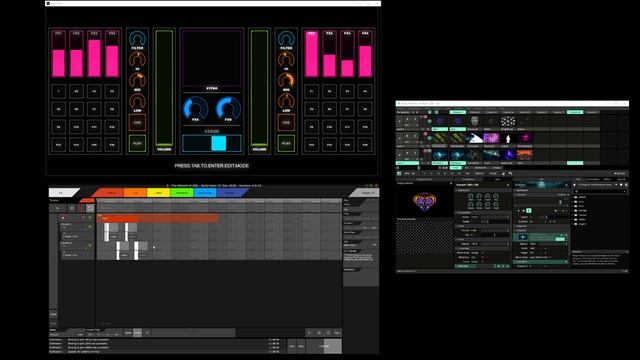Click the left deck FX2 pink fader

[x=76, y=54]
